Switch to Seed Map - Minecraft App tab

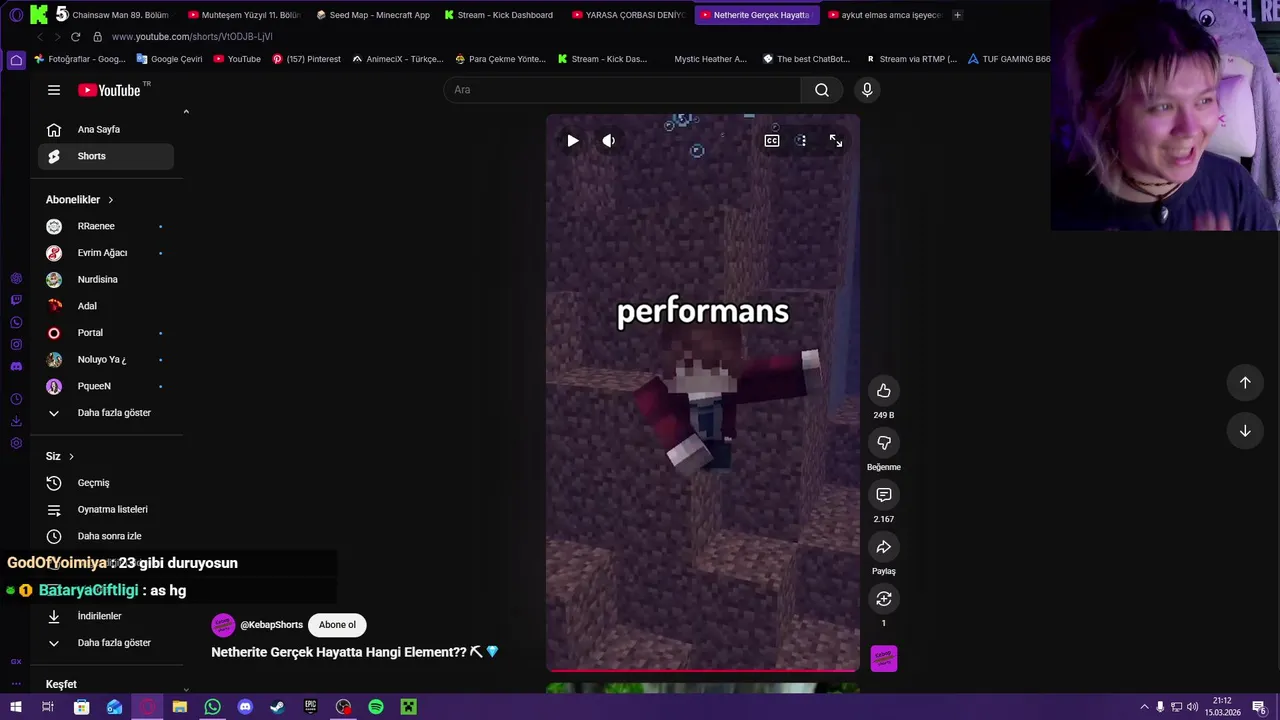pyautogui.click(x=372, y=15)
